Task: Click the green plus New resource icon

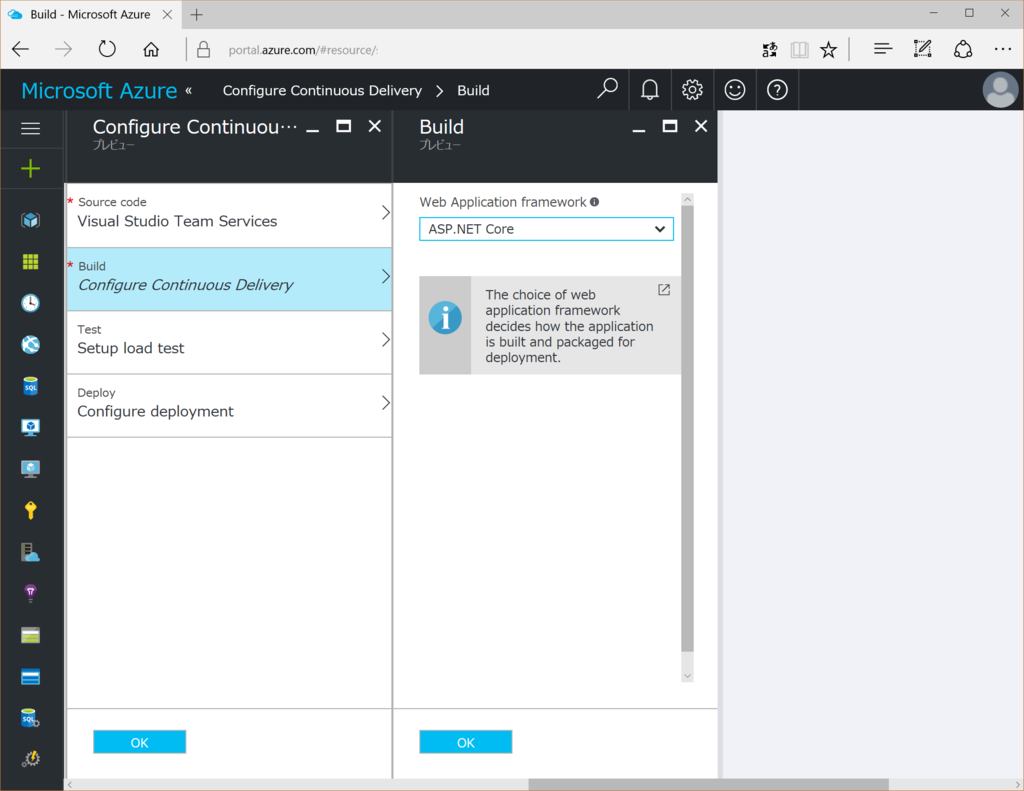Action: click(x=30, y=169)
